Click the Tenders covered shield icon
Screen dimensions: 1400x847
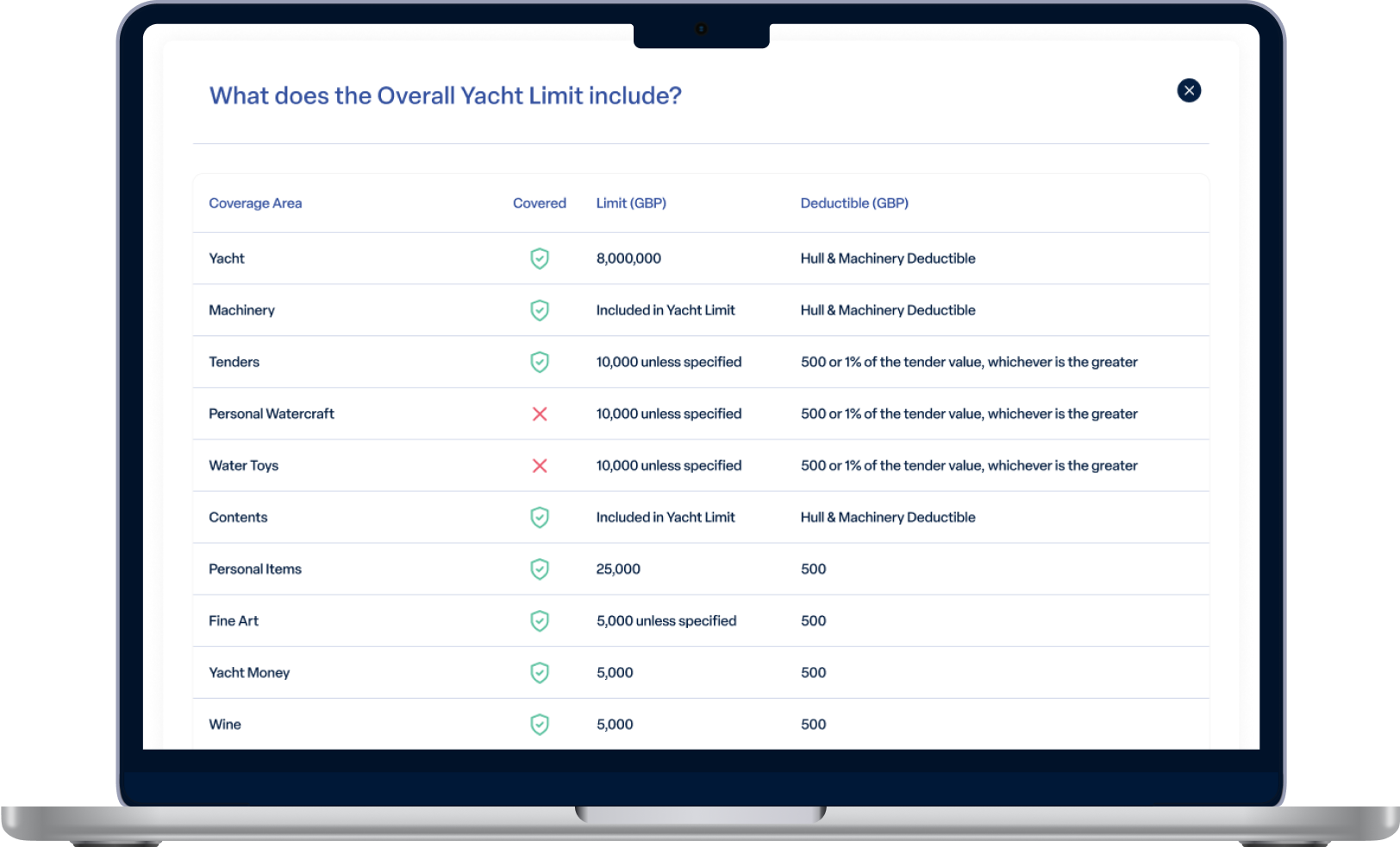540,362
